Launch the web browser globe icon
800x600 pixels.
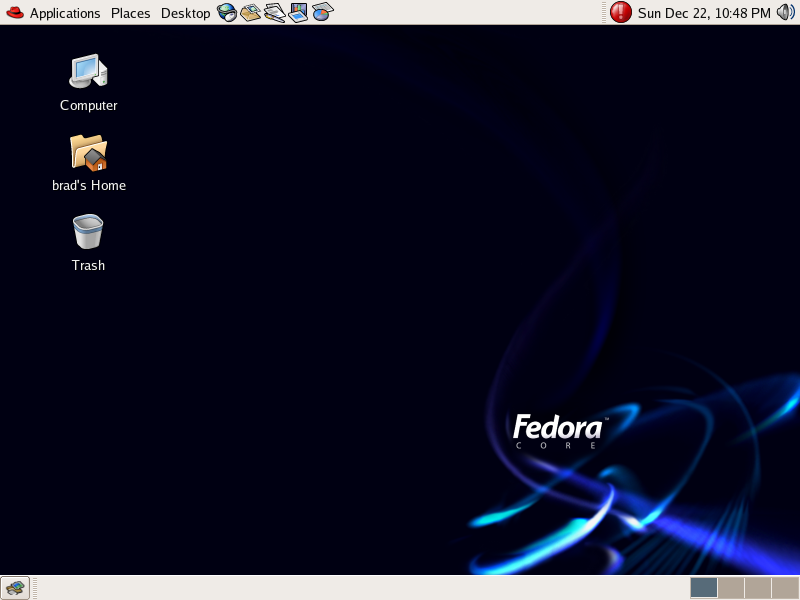tap(227, 12)
